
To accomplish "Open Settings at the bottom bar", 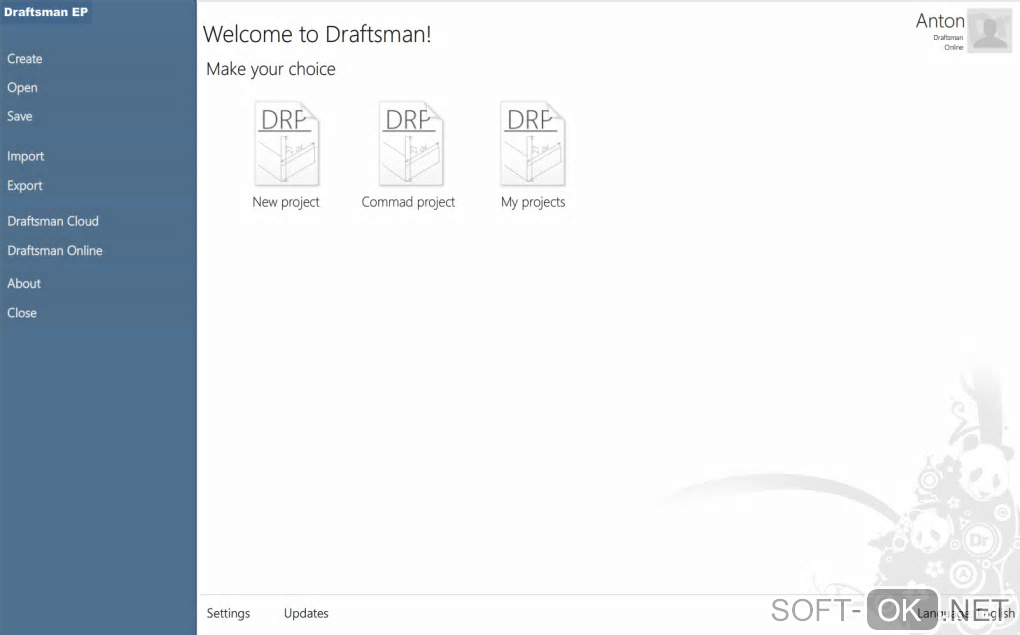I will click(228, 613).
